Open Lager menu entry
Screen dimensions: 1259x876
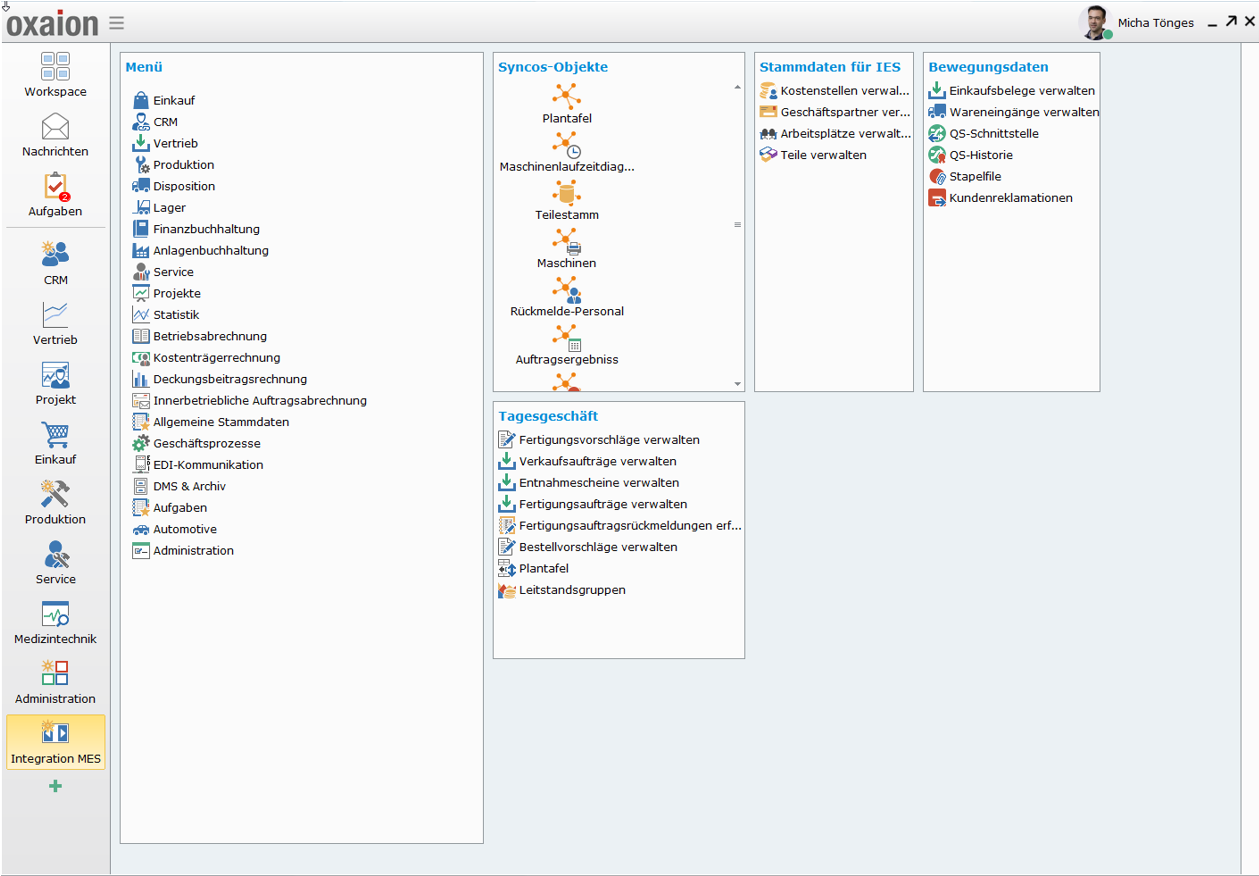(x=159, y=208)
